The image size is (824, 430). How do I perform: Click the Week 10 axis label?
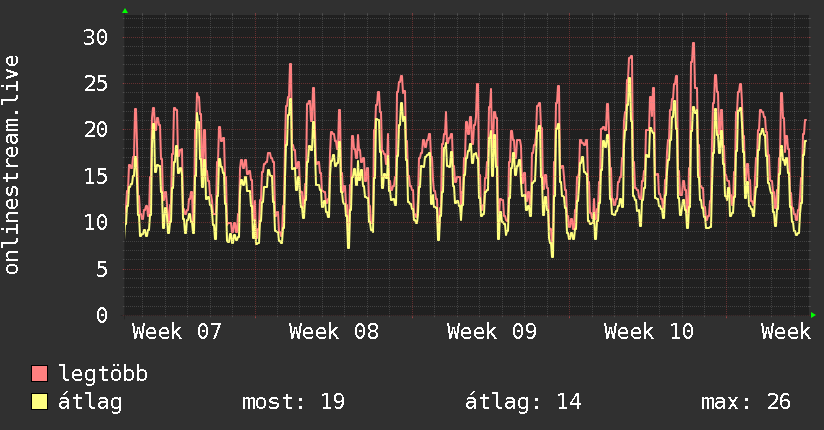649,332
